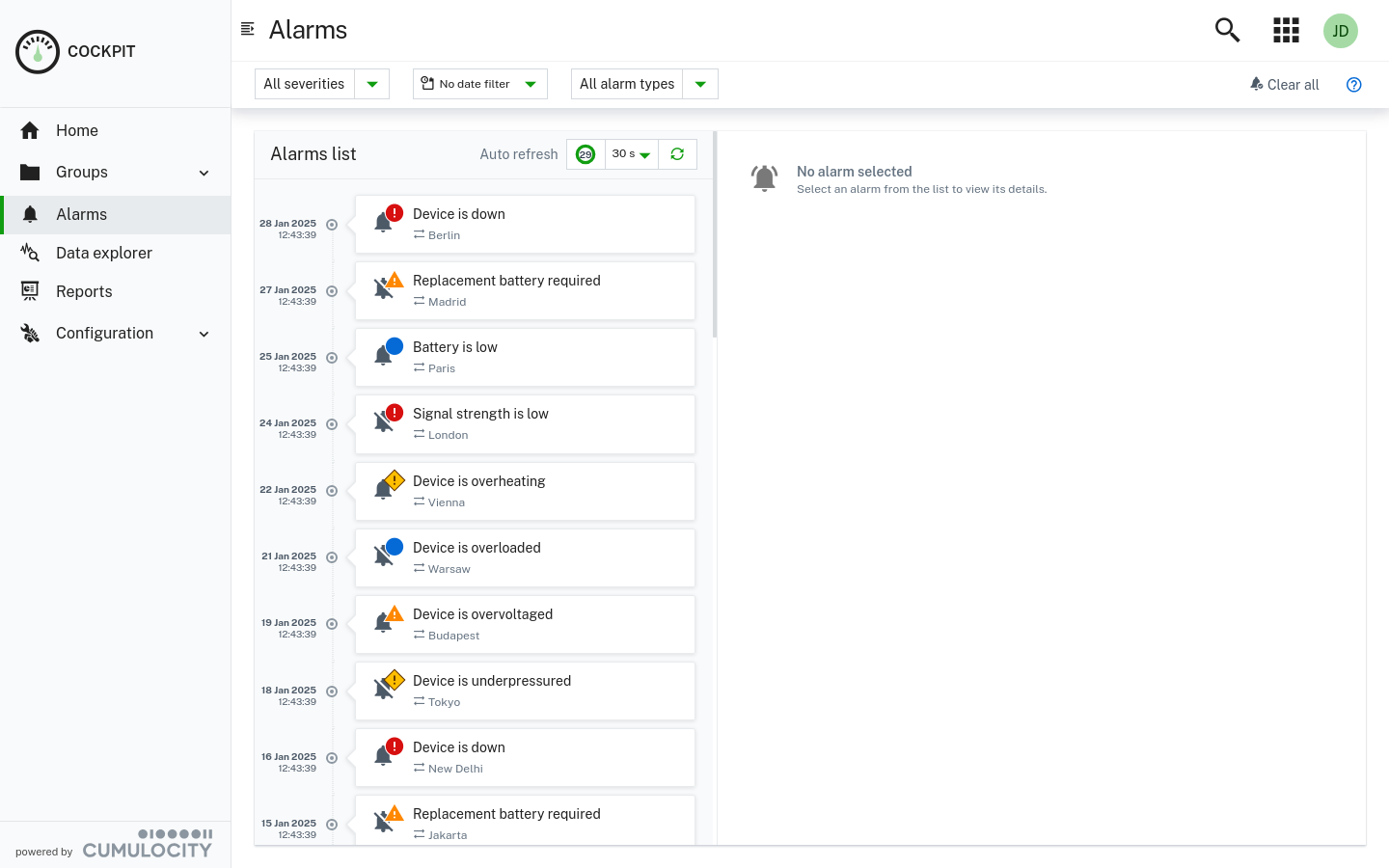Open the Device is overheating alarm from Vienna

click(525, 490)
